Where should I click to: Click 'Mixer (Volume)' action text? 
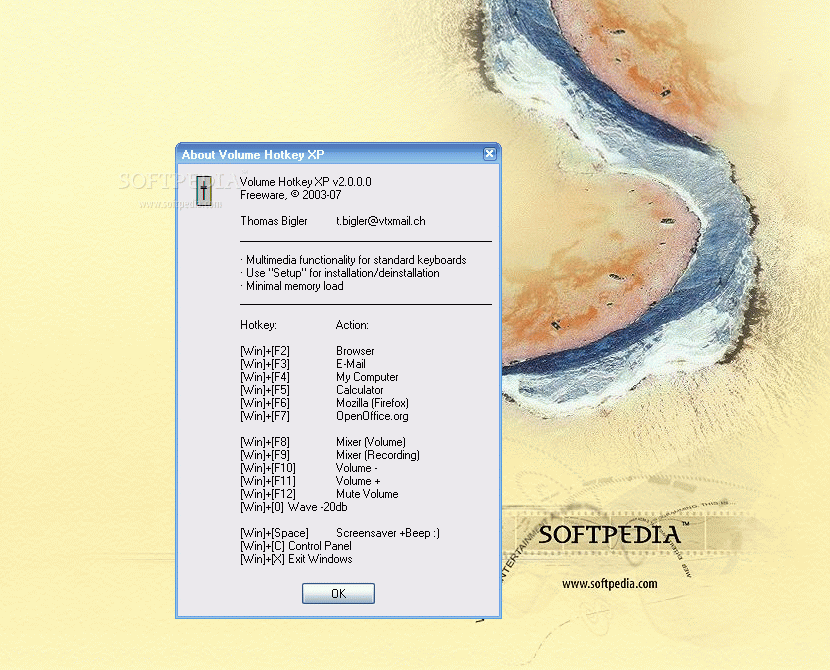[371, 442]
